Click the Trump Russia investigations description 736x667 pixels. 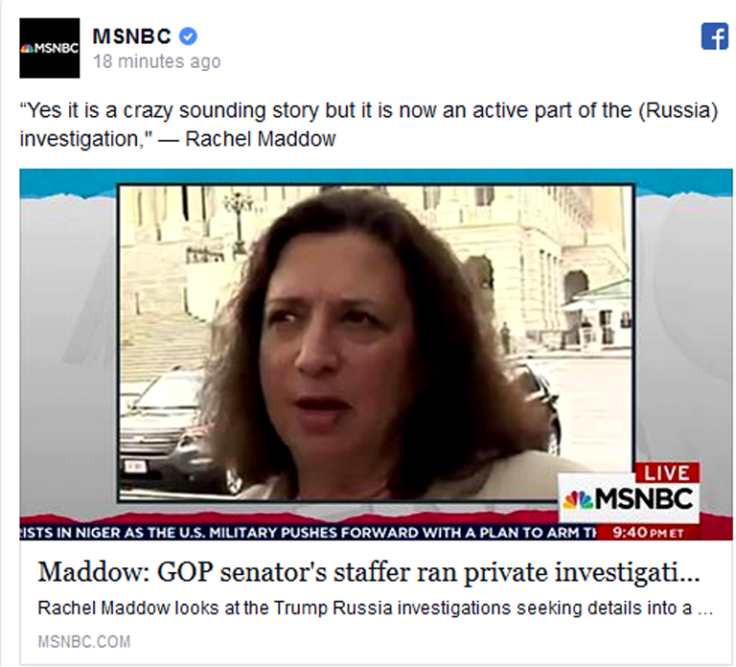[x=375, y=608]
